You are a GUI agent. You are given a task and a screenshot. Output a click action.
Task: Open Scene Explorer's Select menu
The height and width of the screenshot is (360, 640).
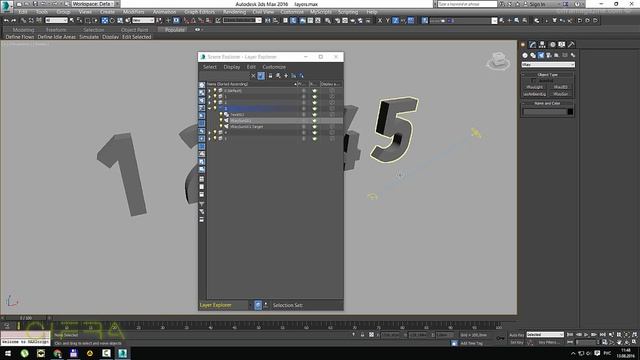(x=210, y=67)
